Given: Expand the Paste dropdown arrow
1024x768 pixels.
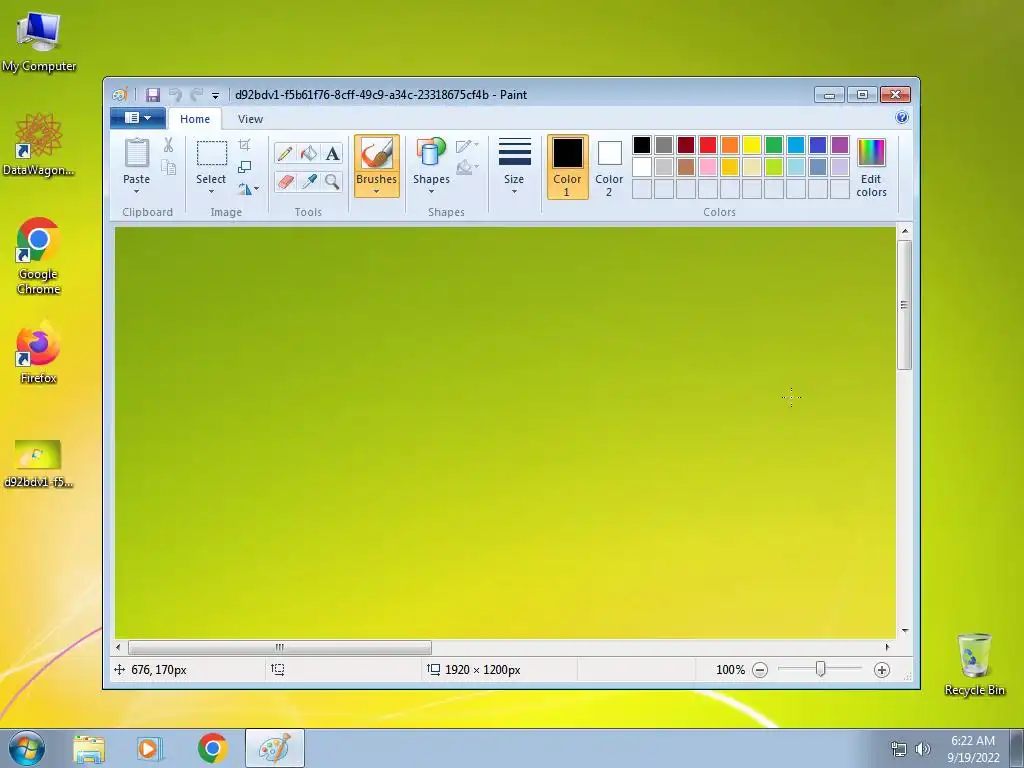Looking at the screenshot, I should click(136, 192).
